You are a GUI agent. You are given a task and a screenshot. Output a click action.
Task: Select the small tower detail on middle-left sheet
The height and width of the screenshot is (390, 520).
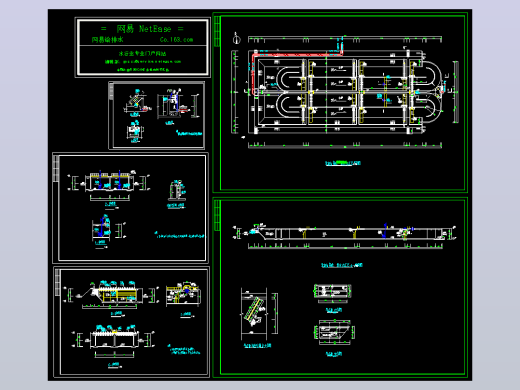(x=176, y=190)
